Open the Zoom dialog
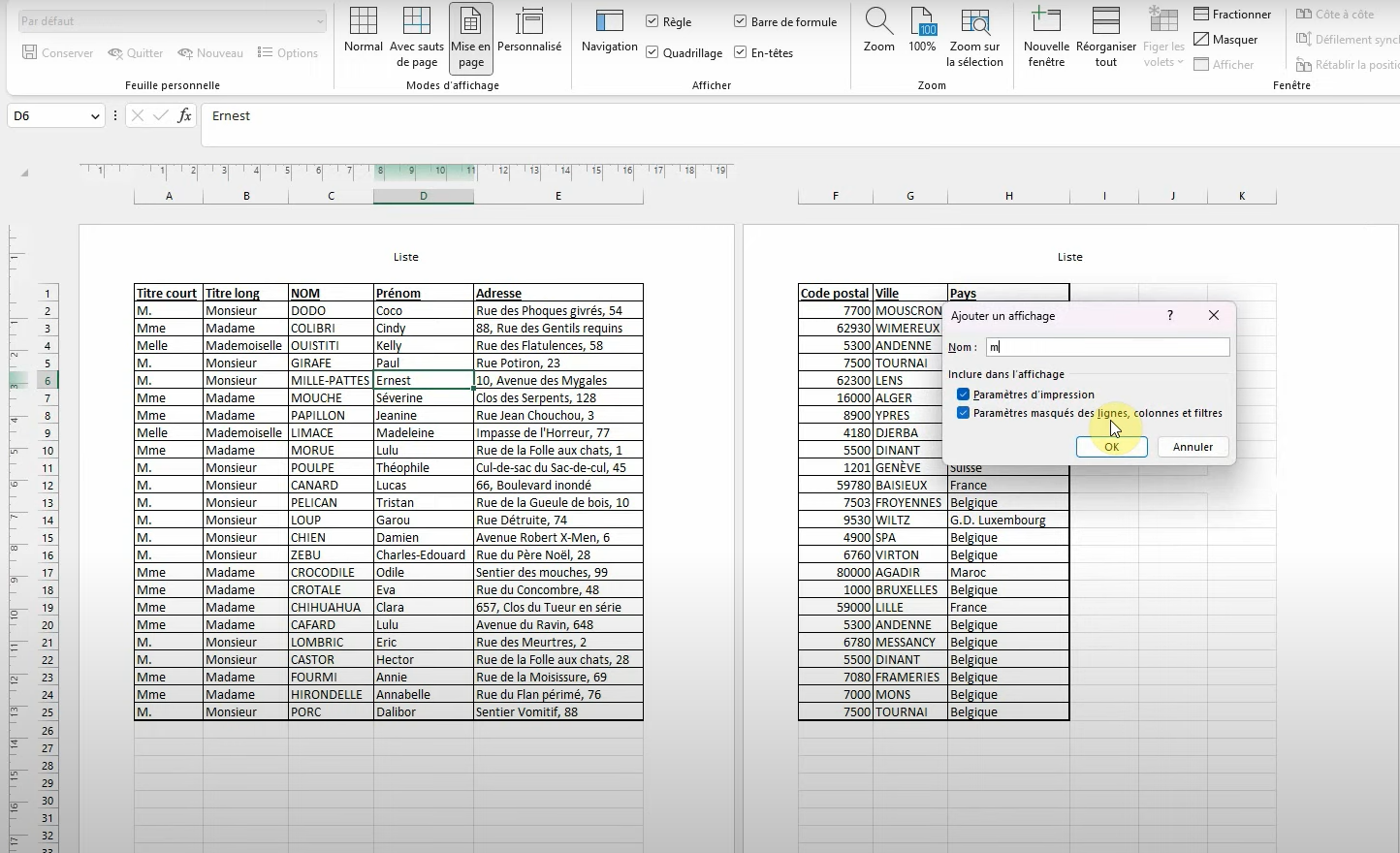1400x853 pixels. click(879, 31)
